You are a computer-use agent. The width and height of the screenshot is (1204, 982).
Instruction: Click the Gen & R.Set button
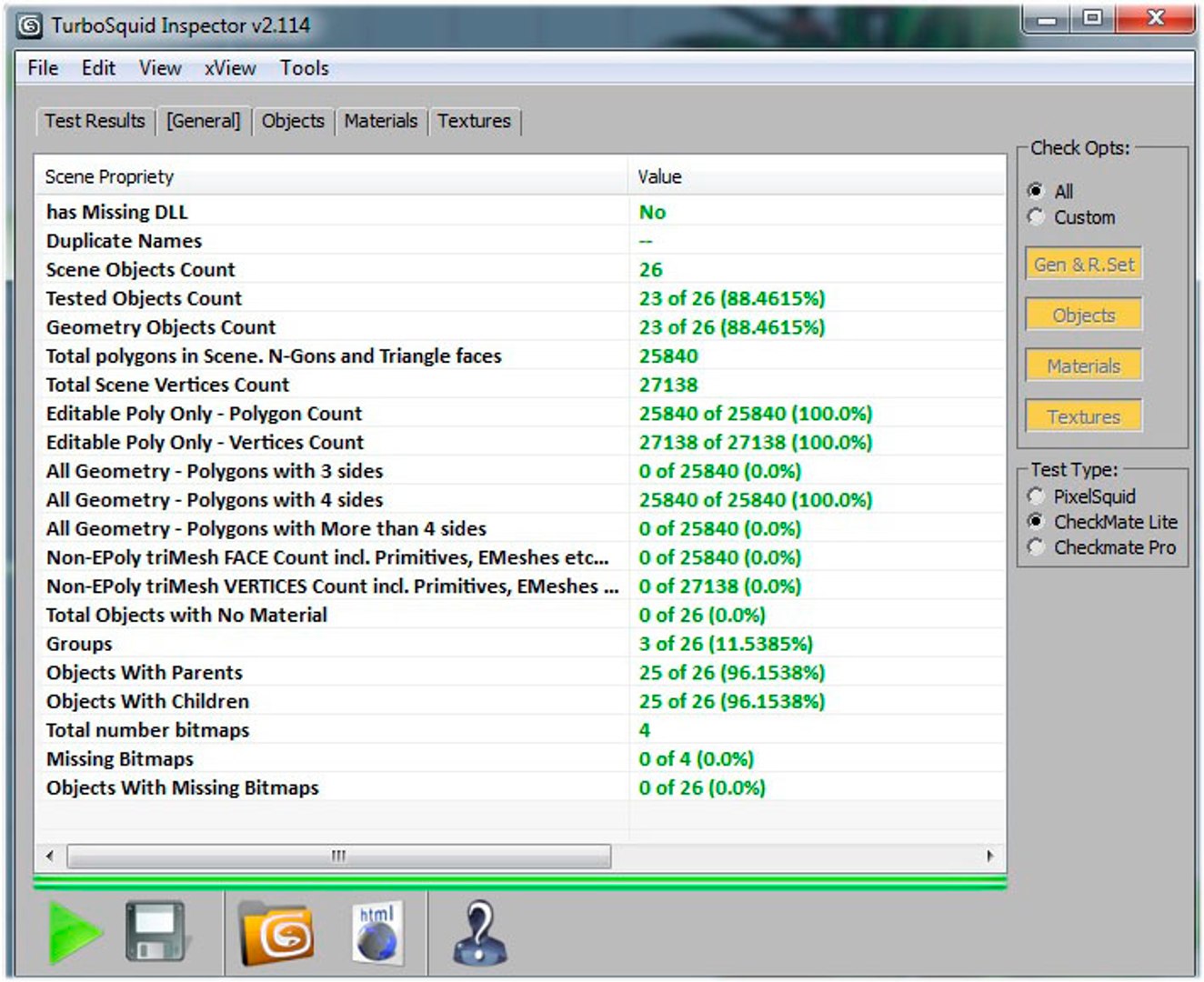coord(1084,265)
